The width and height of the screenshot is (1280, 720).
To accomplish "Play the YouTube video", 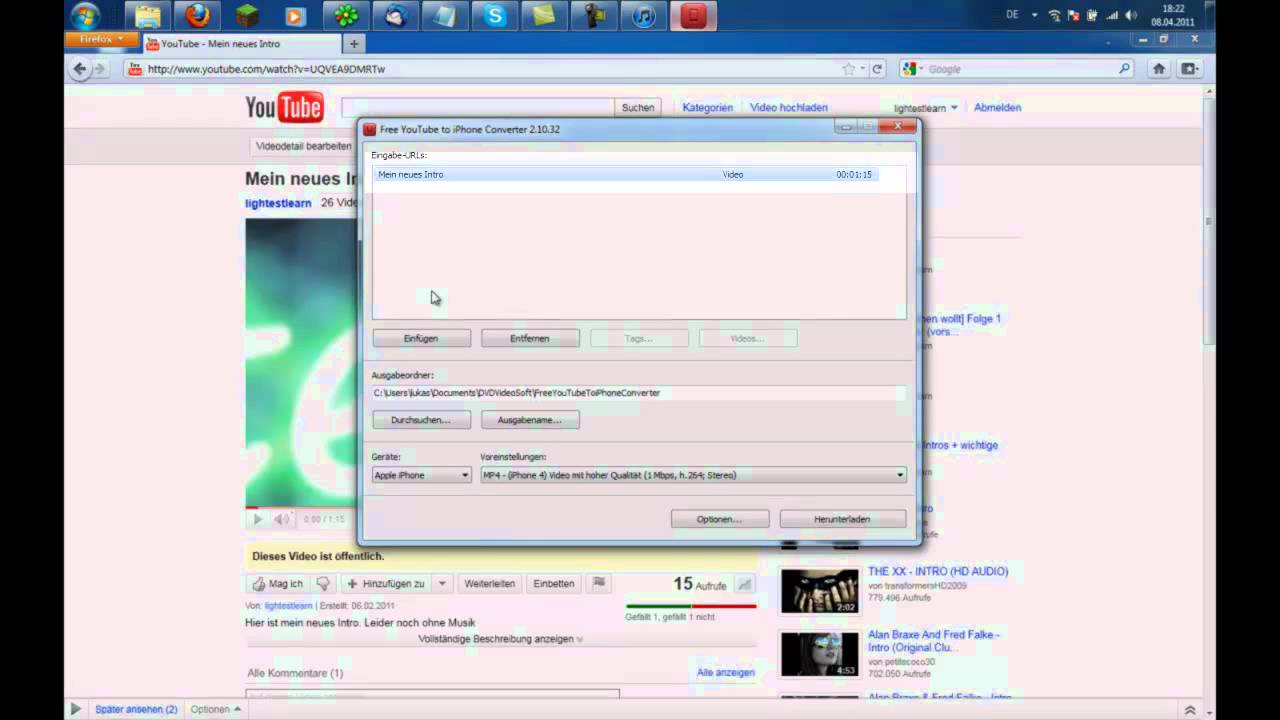I will (x=257, y=519).
